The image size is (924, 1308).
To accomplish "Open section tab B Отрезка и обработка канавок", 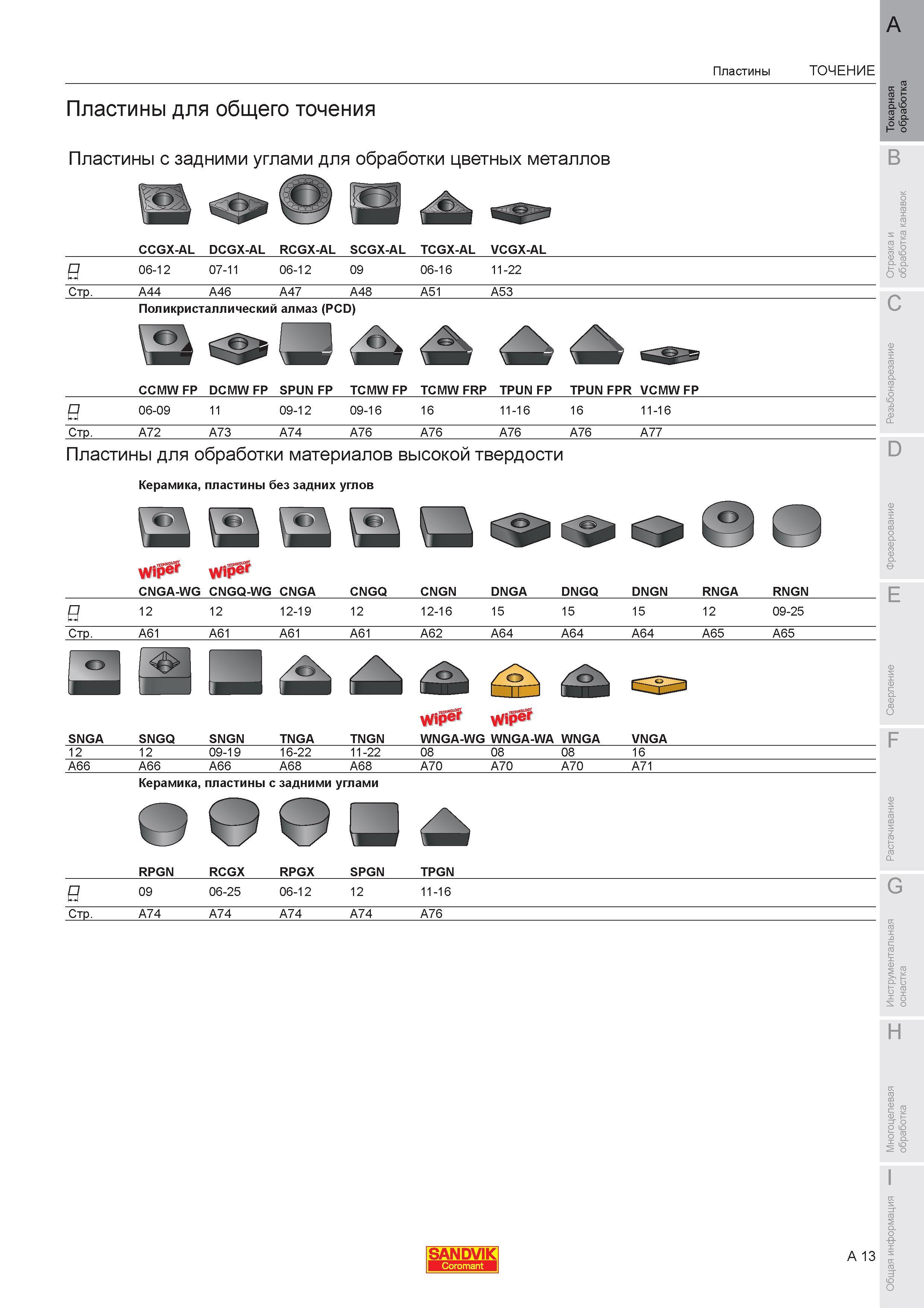I will (902, 216).
